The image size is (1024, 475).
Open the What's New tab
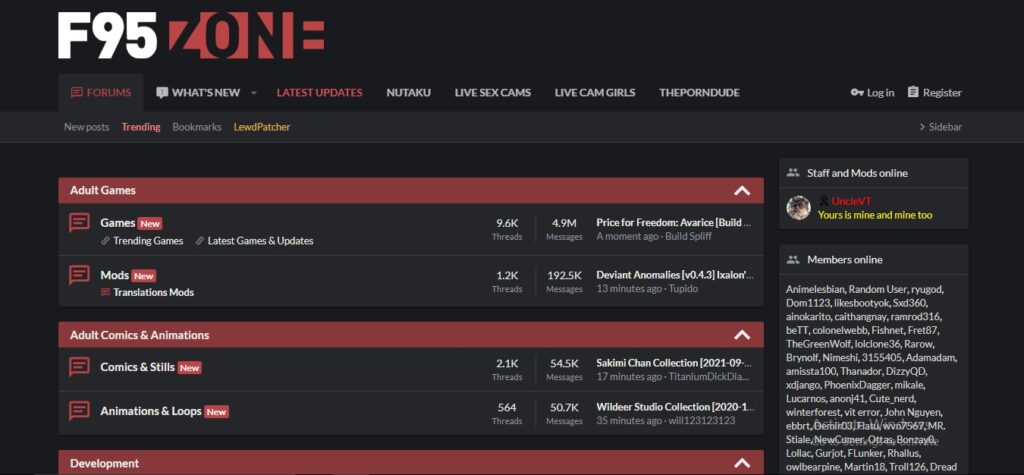pos(198,93)
